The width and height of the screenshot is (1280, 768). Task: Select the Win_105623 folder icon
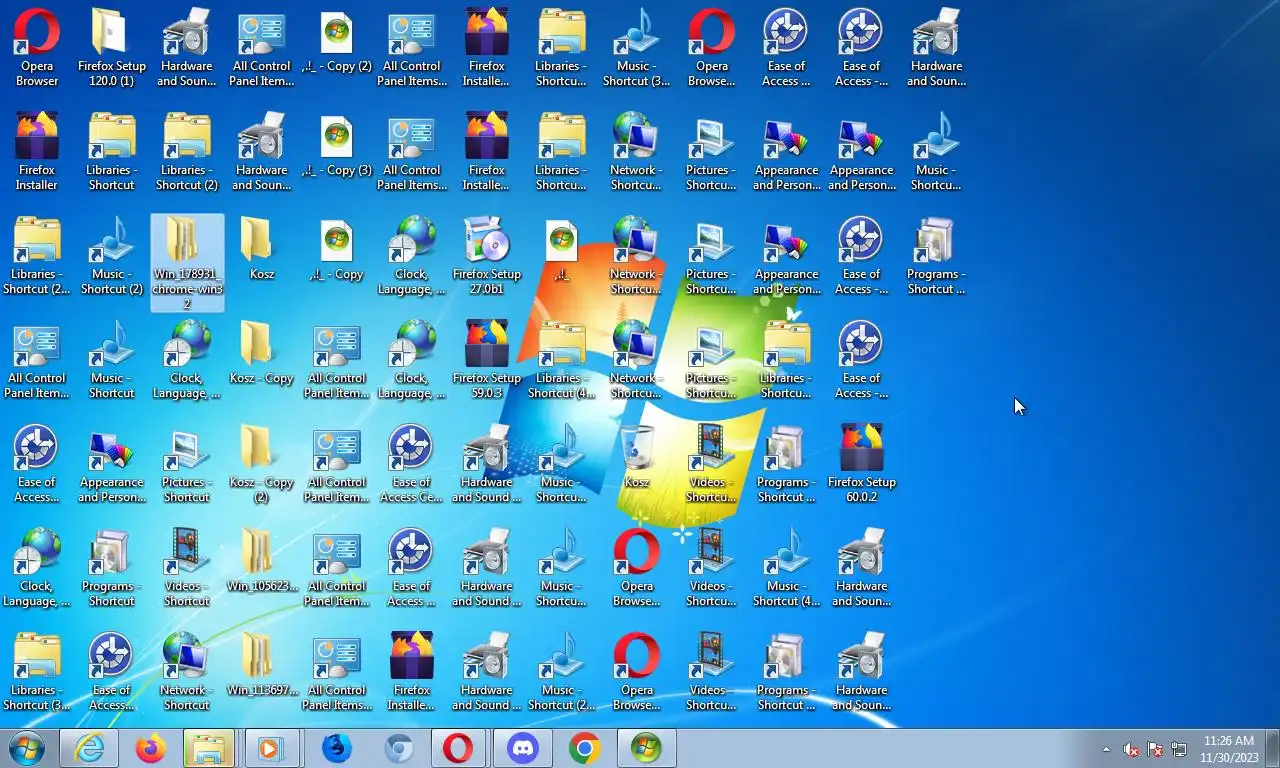(261, 562)
